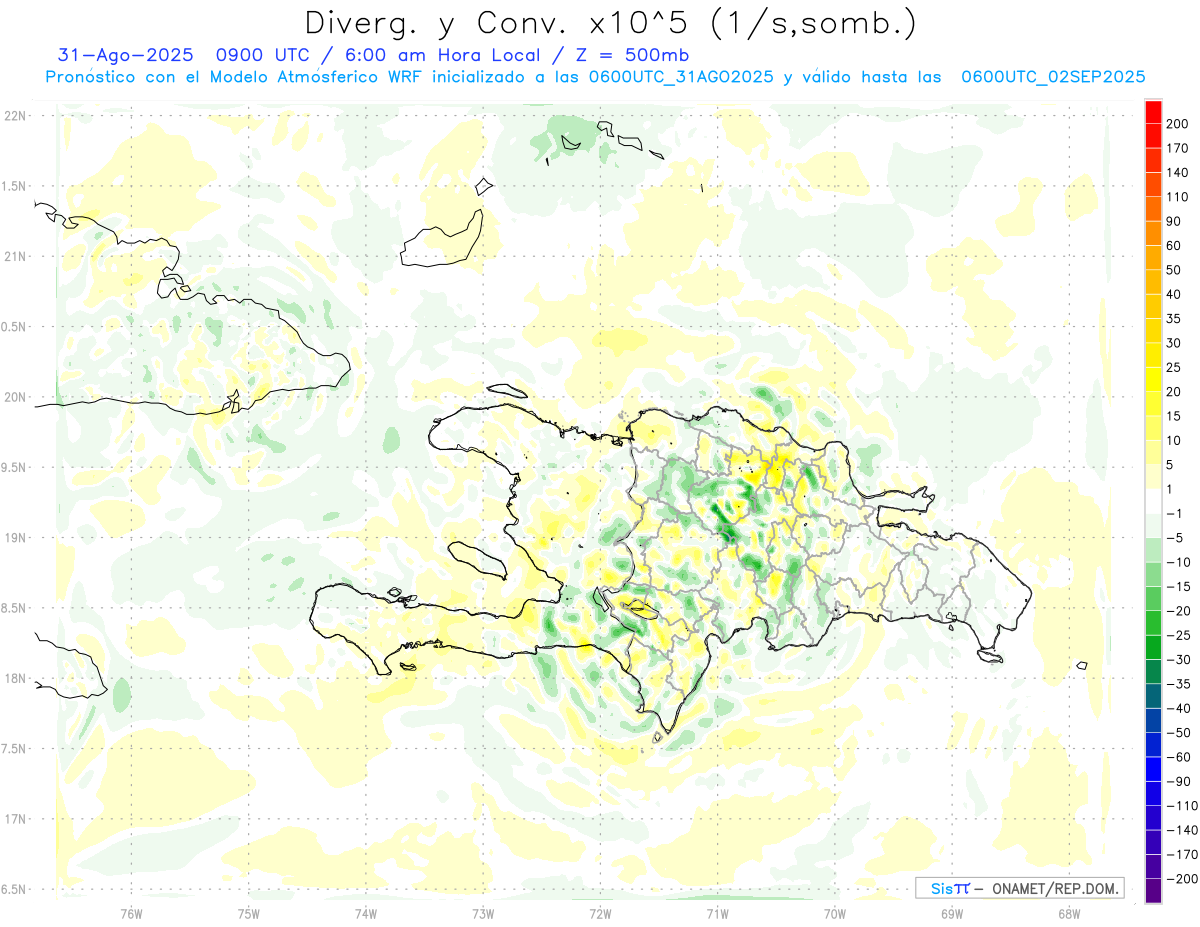
Task: Click the 76W longitude label
Action: pyautogui.click(x=131, y=914)
